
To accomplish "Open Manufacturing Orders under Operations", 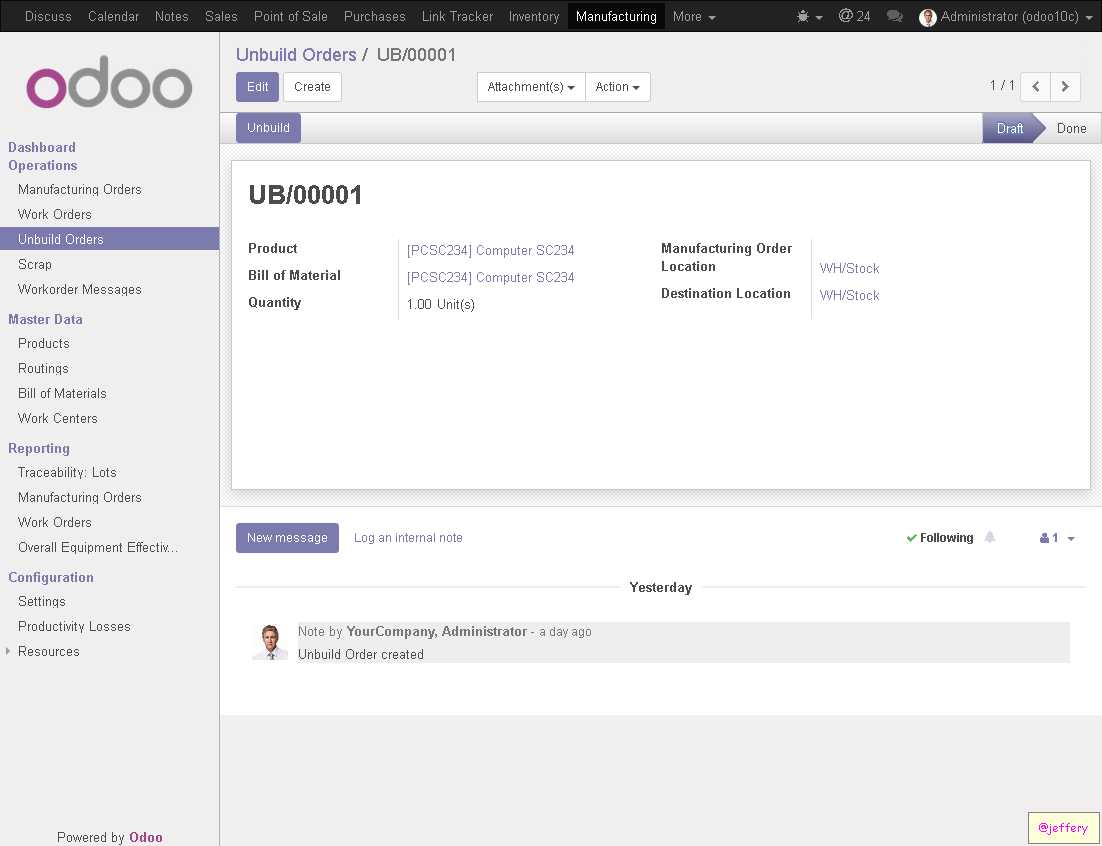I will click(80, 190).
